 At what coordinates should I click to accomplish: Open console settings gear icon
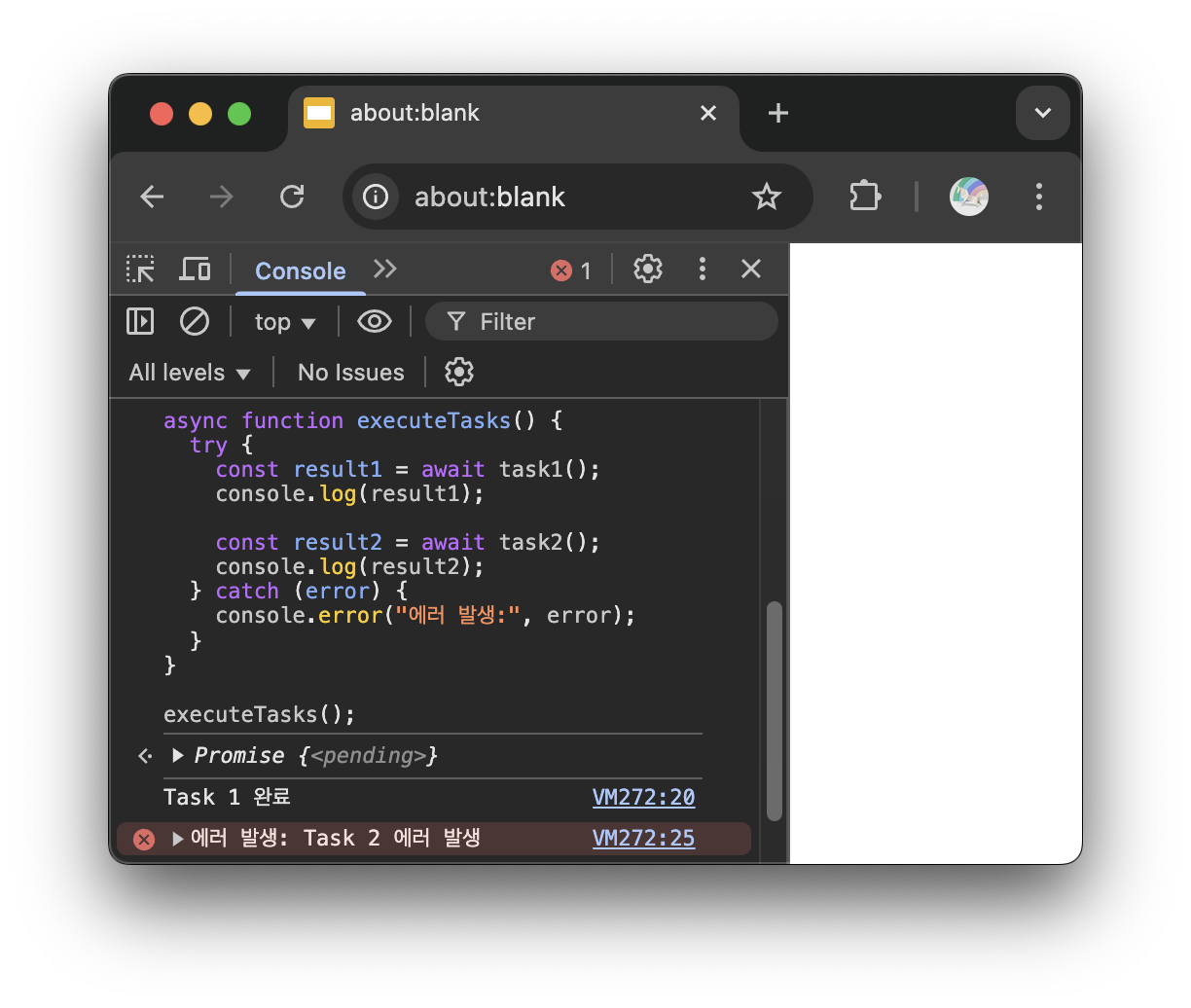point(459,372)
